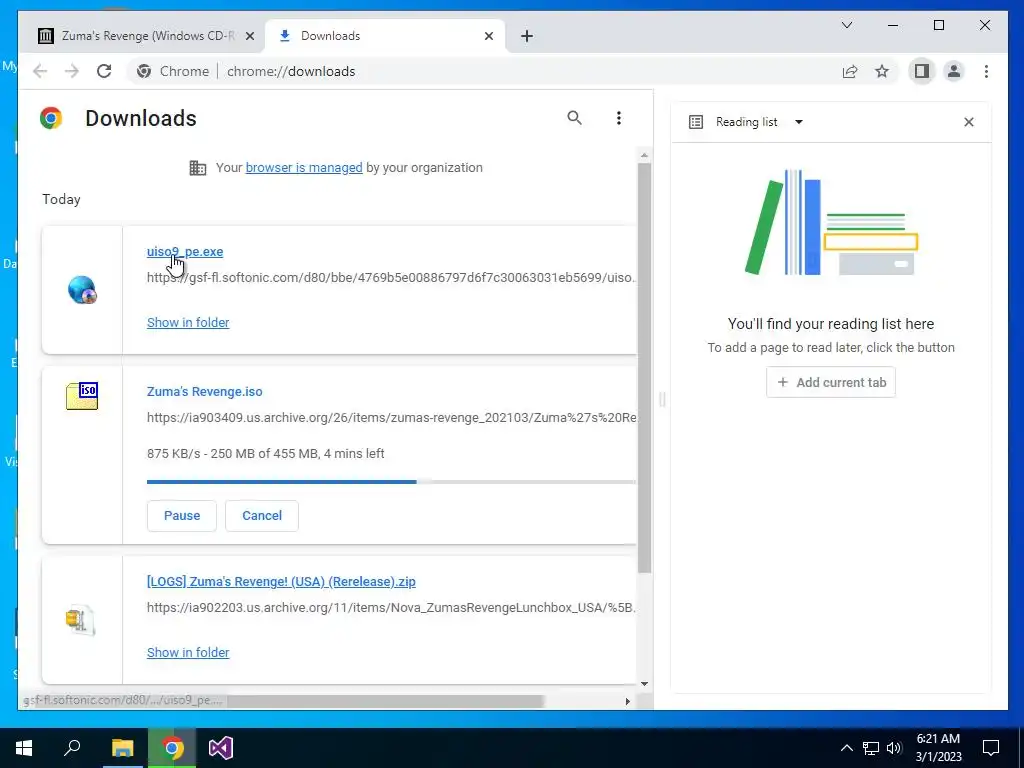Open Chrome's three-dot main menu
Image resolution: width=1024 pixels, height=768 pixels.
(987, 71)
